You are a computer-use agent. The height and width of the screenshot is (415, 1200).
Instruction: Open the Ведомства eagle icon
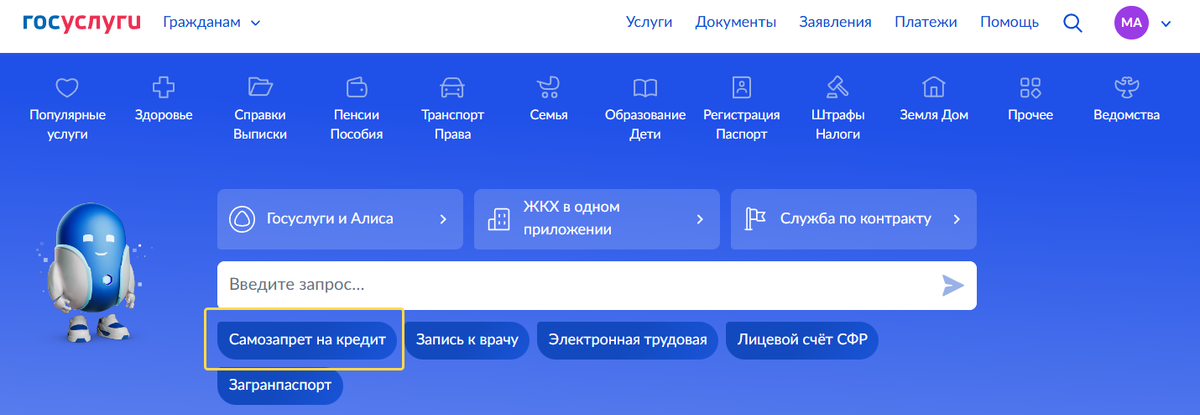tap(1126, 87)
